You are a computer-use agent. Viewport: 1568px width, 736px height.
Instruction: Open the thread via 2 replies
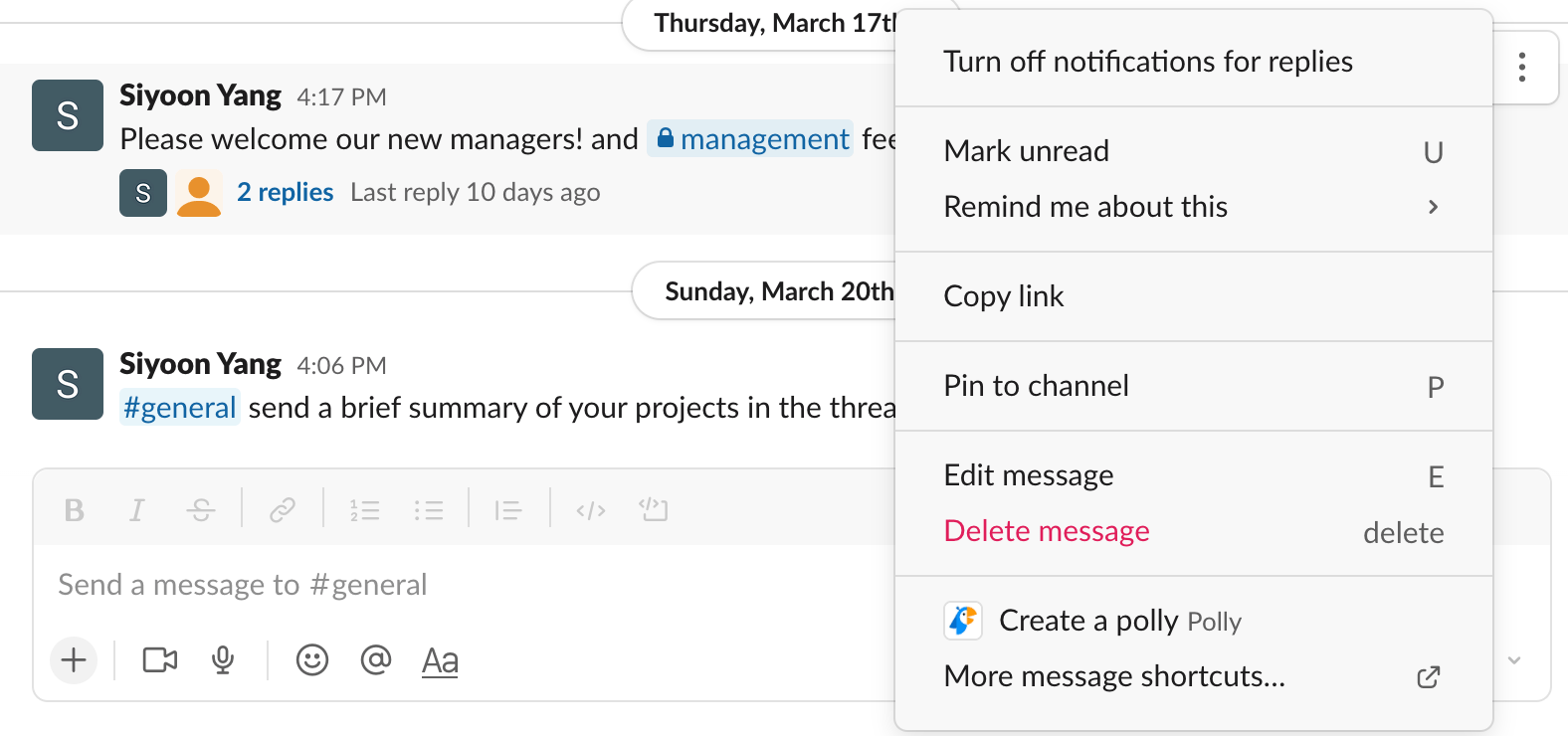285,192
